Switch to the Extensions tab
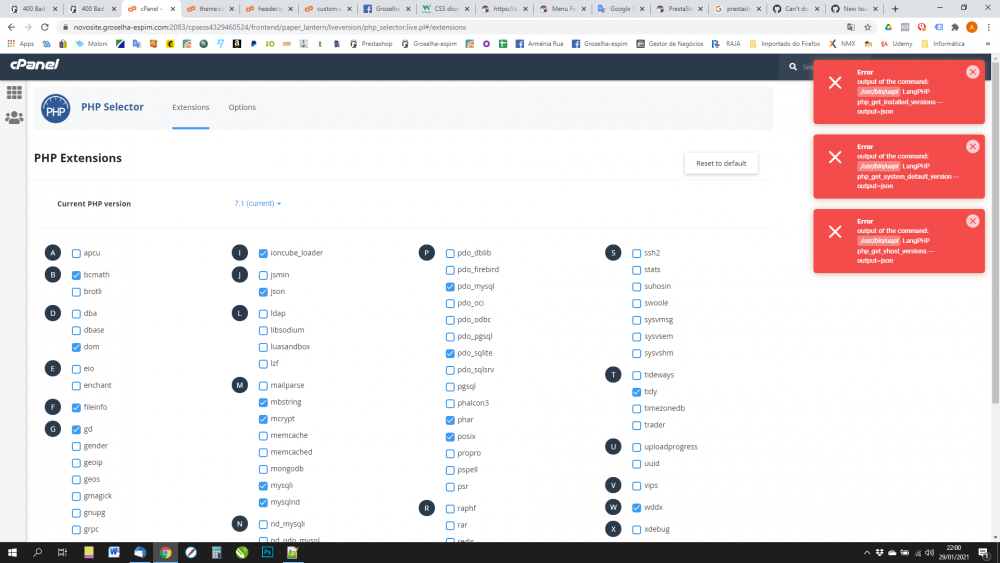The height and width of the screenshot is (563, 1000). [191, 107]
